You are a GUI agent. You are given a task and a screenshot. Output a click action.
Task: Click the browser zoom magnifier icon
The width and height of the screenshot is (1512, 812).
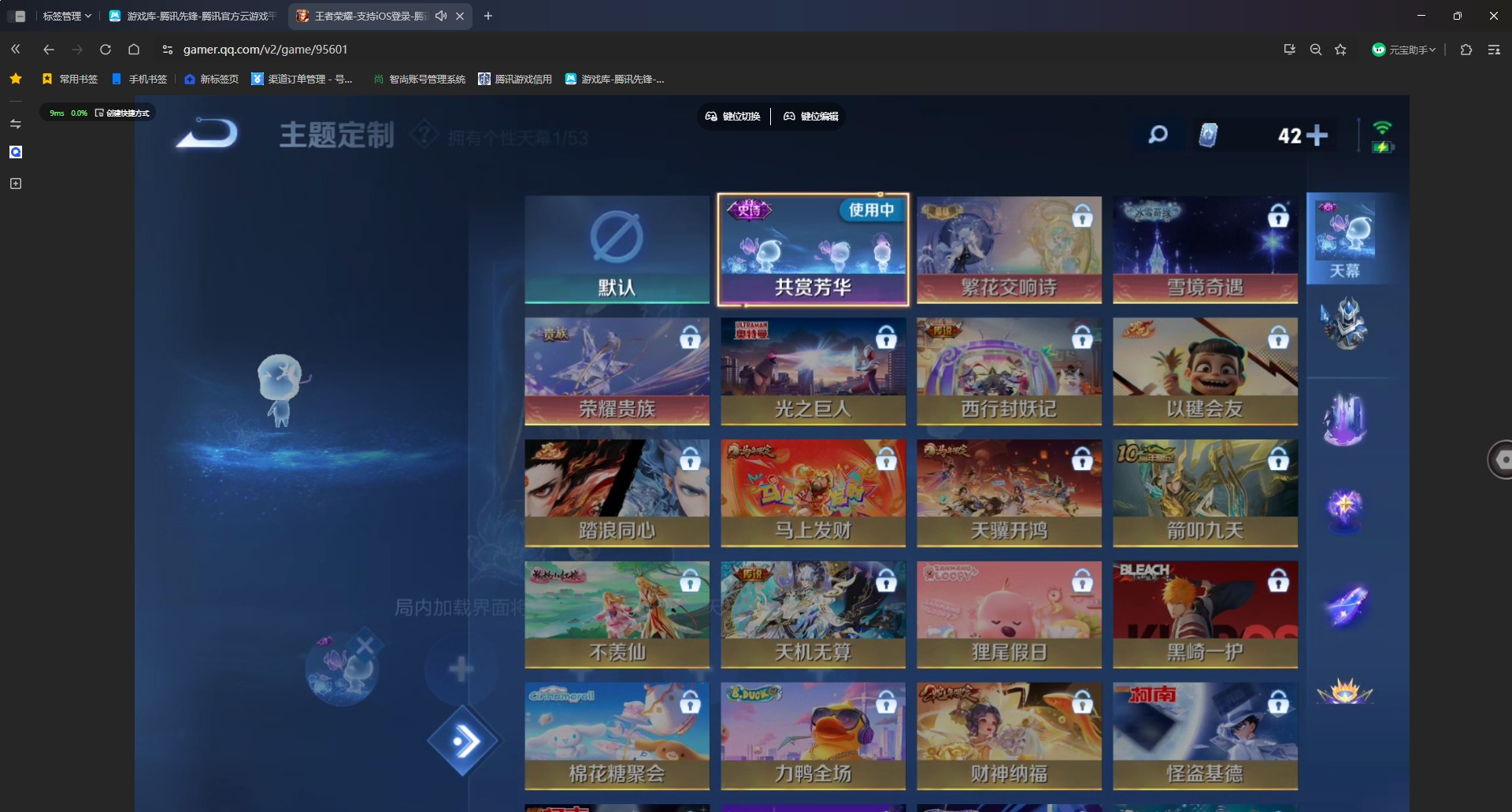tap(1315, 50)
